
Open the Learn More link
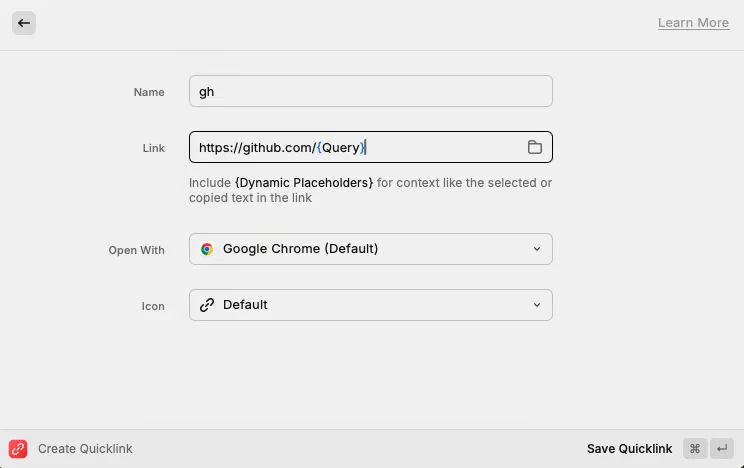[x=693, y=23]
